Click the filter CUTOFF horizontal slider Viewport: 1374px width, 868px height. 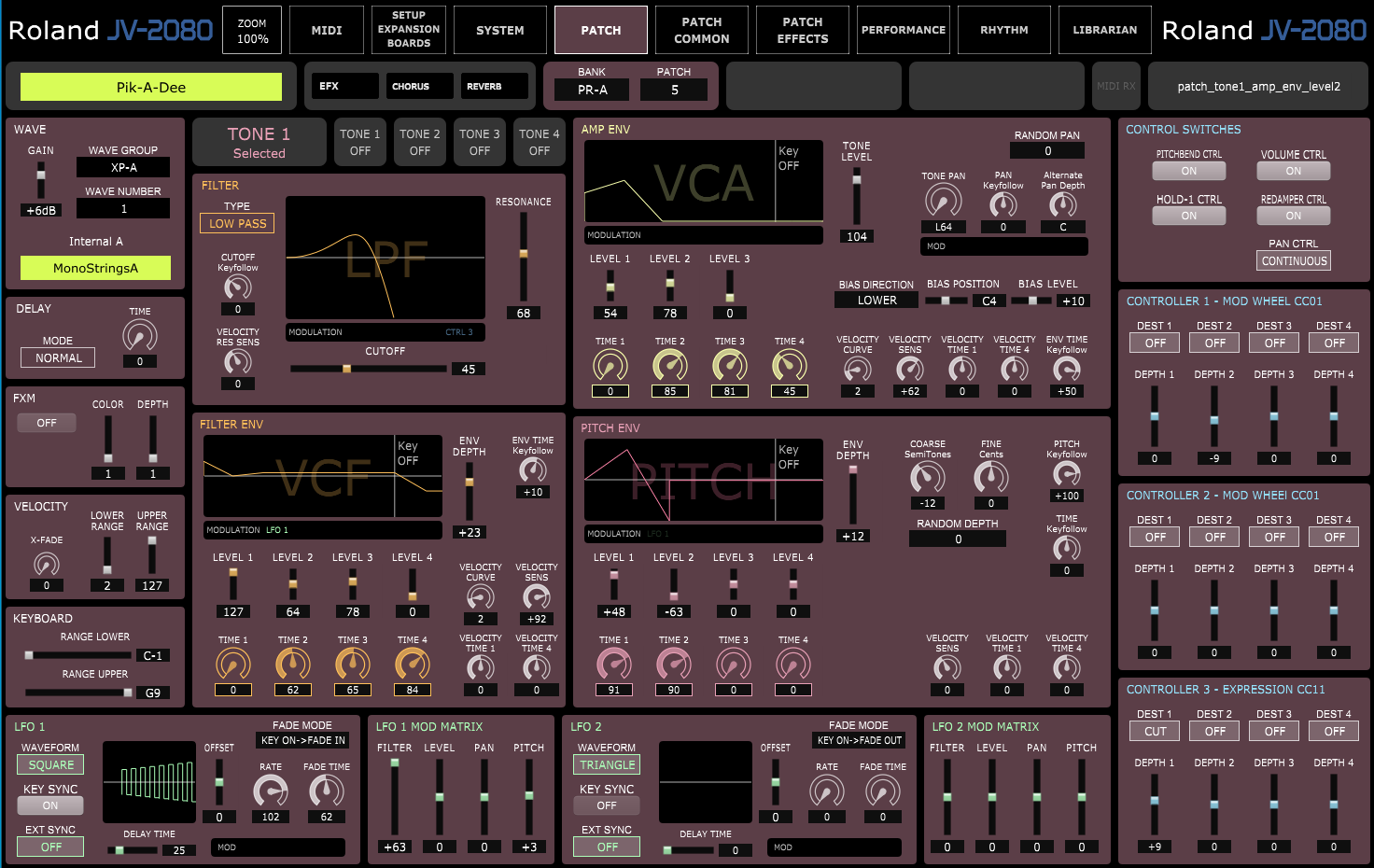tap(369, 369)
